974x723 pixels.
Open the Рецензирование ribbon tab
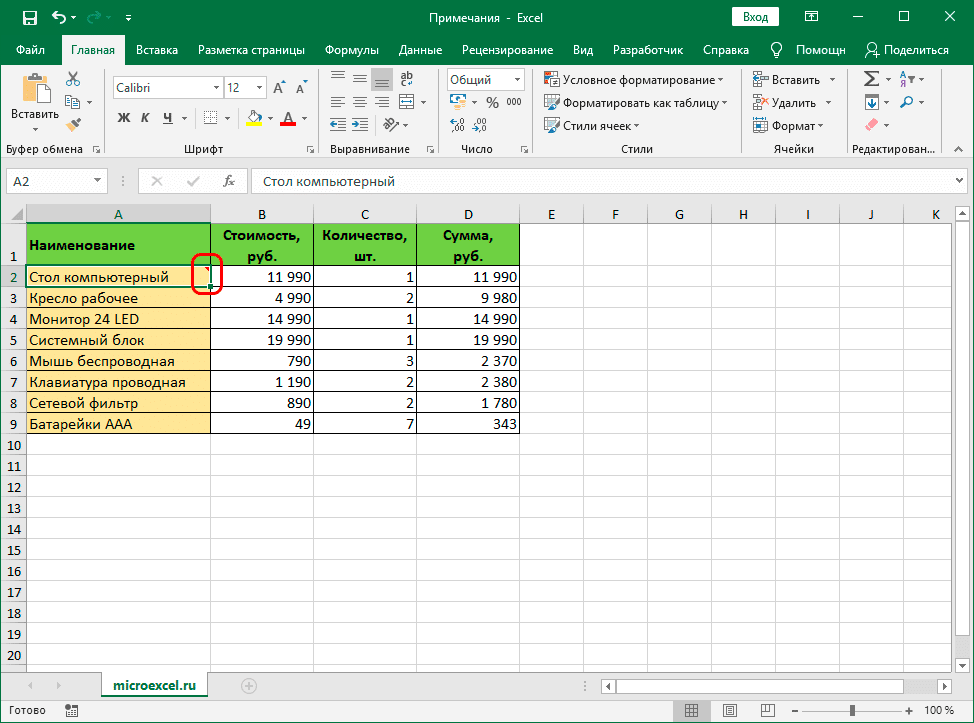[506, 49]
